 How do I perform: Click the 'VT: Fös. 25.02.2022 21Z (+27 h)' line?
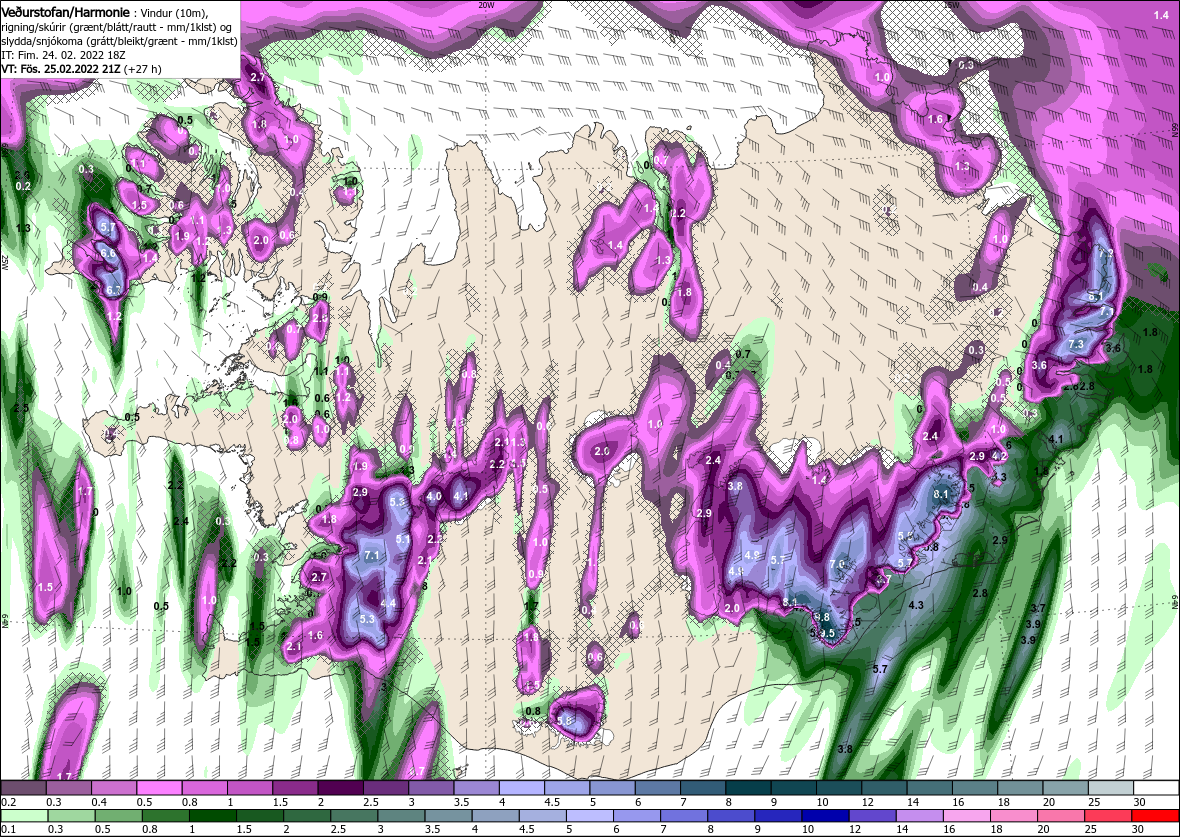[x=81, y=68]
